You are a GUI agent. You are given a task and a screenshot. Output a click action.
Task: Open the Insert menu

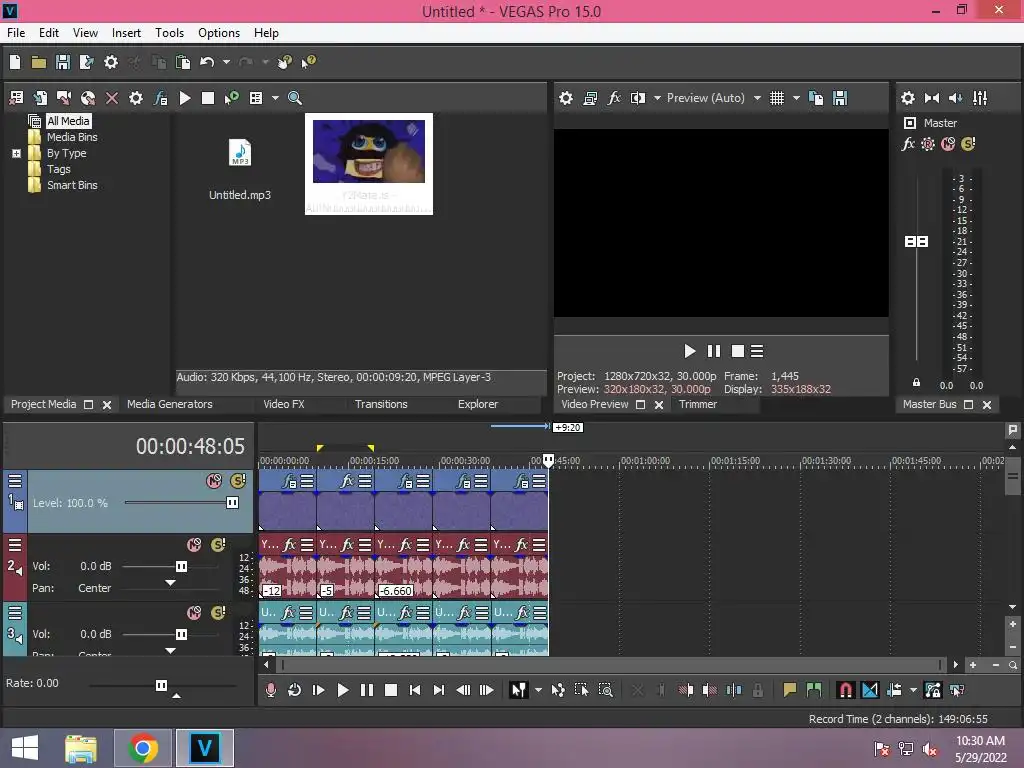[126, 33]
